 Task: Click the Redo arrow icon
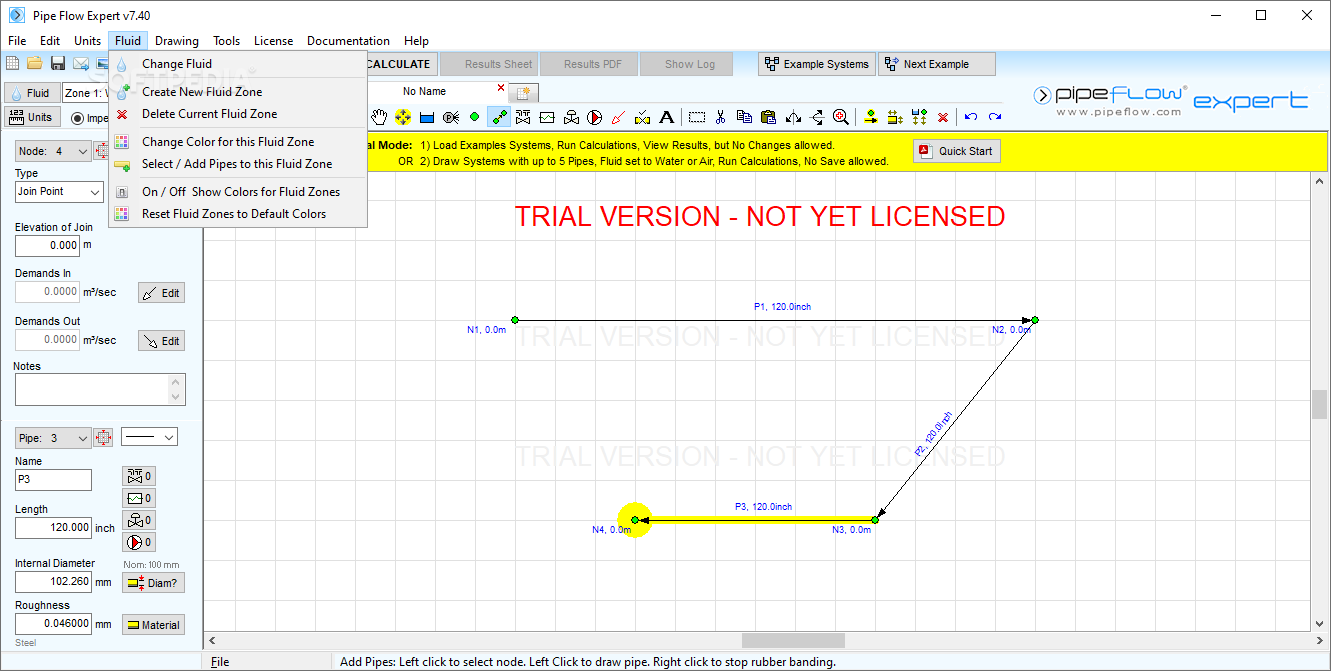click(x=995, y=117)
